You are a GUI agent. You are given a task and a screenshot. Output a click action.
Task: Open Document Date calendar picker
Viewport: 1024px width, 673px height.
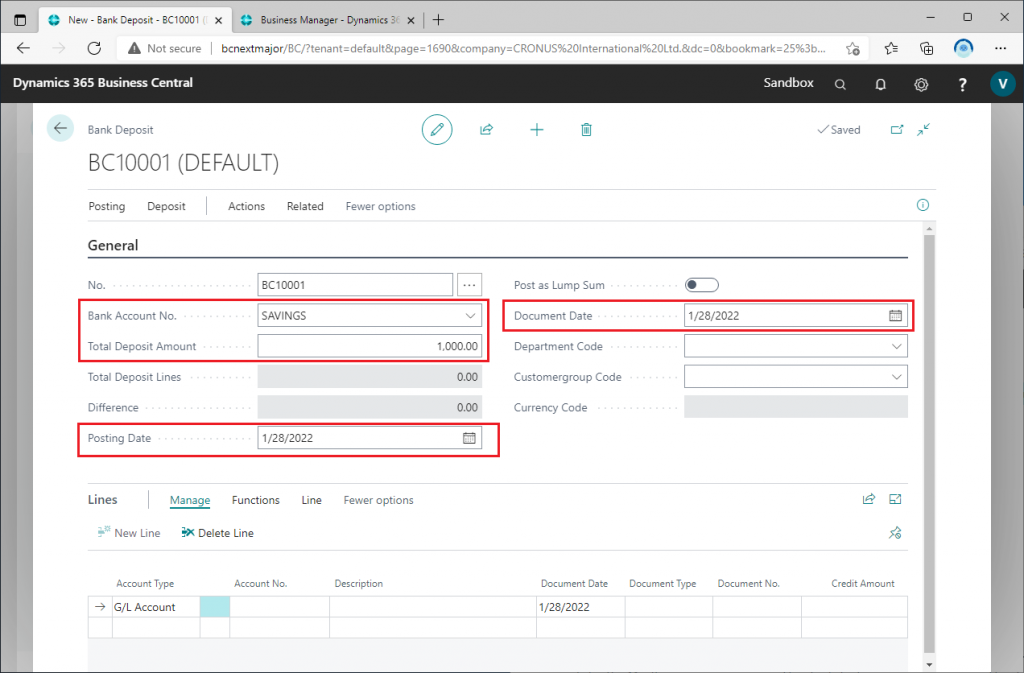click(895, 315)
